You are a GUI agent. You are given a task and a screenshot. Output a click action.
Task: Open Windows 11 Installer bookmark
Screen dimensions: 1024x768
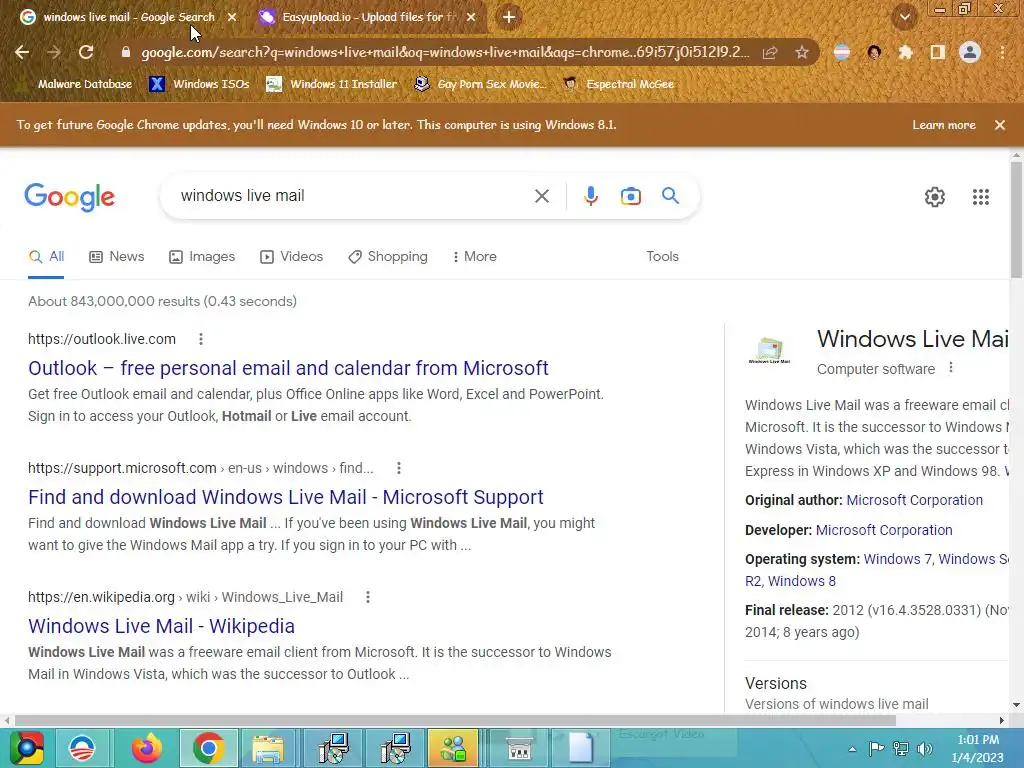tap(332, 84)
